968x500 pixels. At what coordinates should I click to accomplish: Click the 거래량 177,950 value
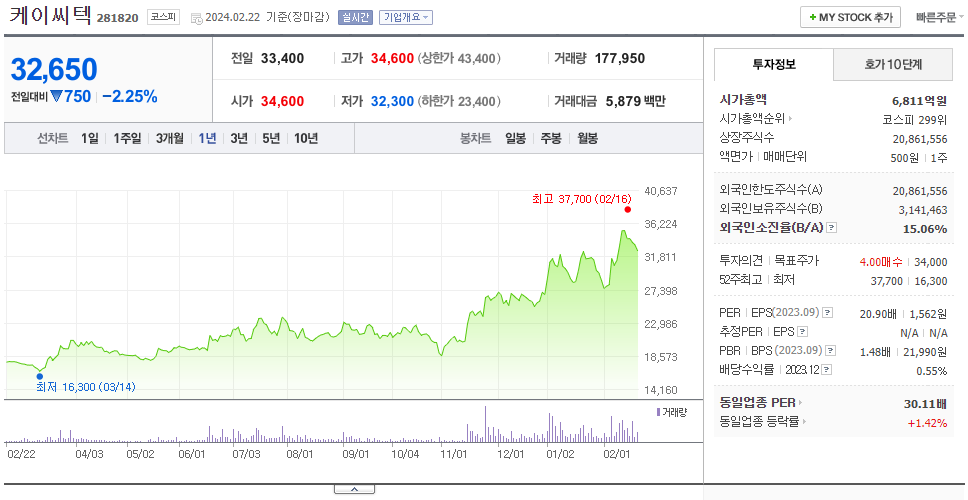(620, 59)
